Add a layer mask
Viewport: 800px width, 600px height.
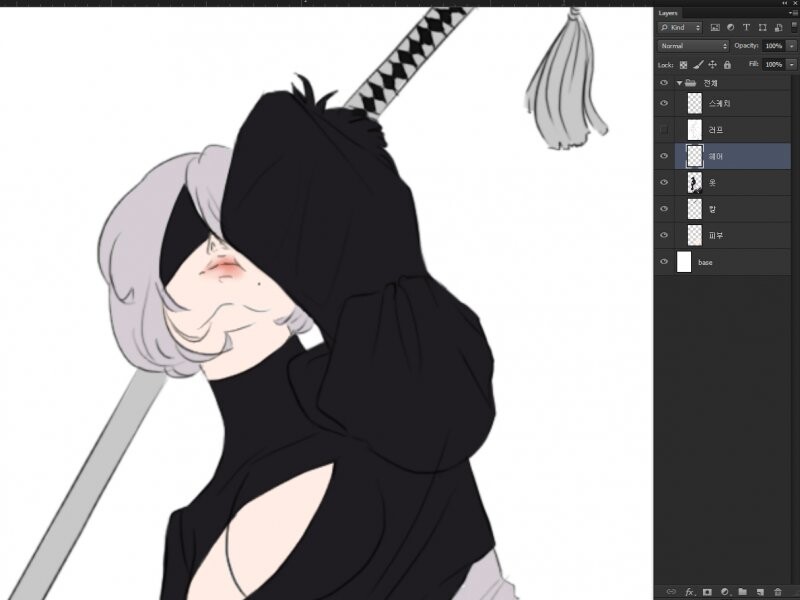[707, 592]
